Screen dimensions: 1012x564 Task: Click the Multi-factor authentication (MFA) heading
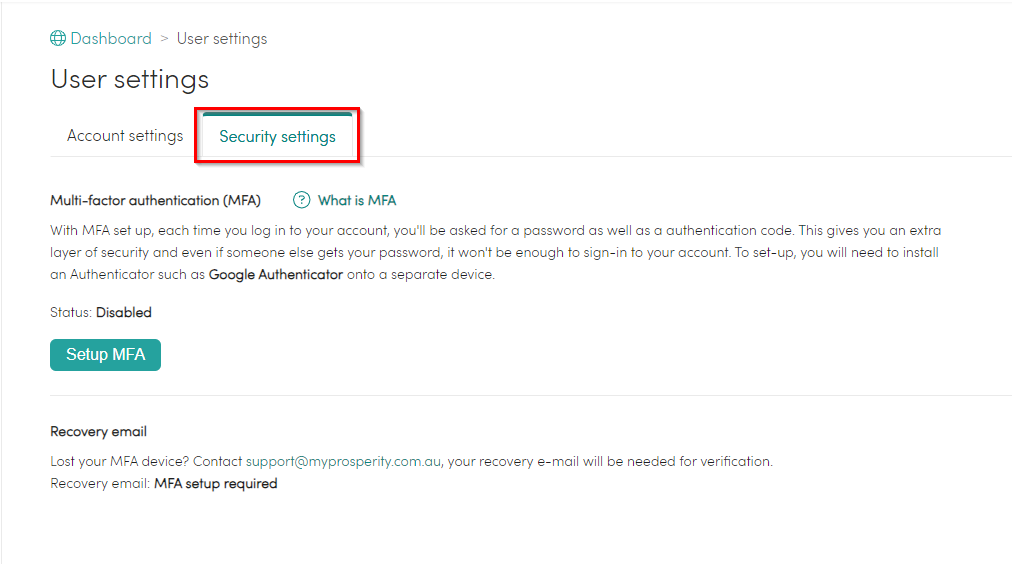coord(155,200)
